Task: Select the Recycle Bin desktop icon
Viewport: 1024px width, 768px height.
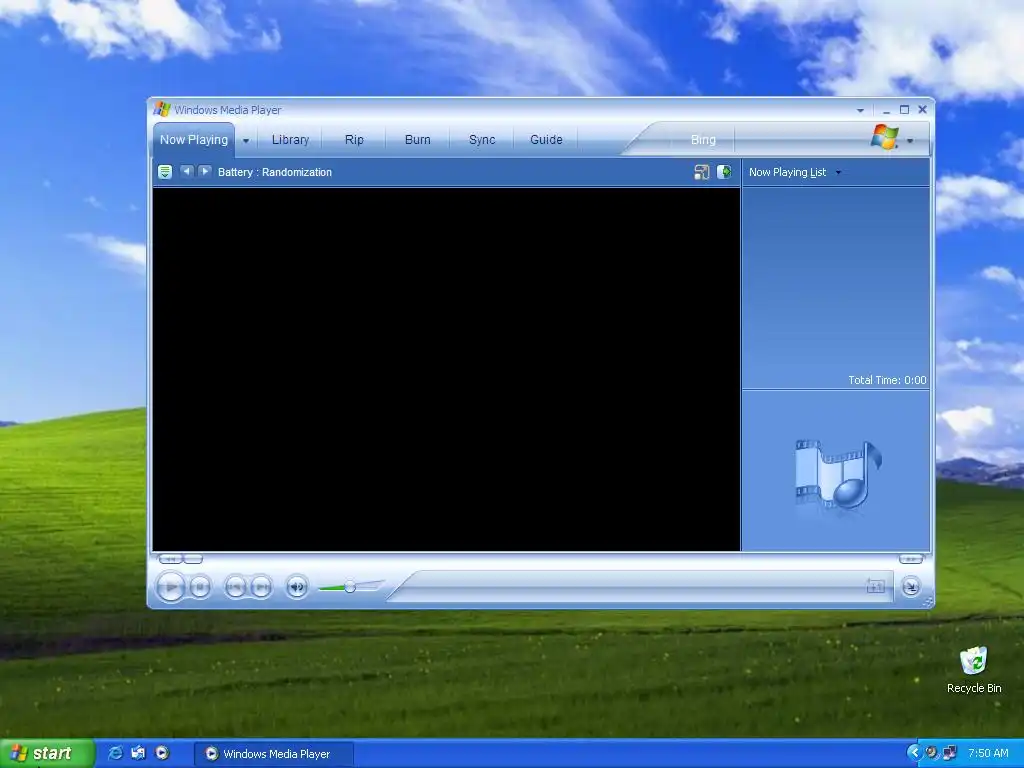Action: coord(974,670)
